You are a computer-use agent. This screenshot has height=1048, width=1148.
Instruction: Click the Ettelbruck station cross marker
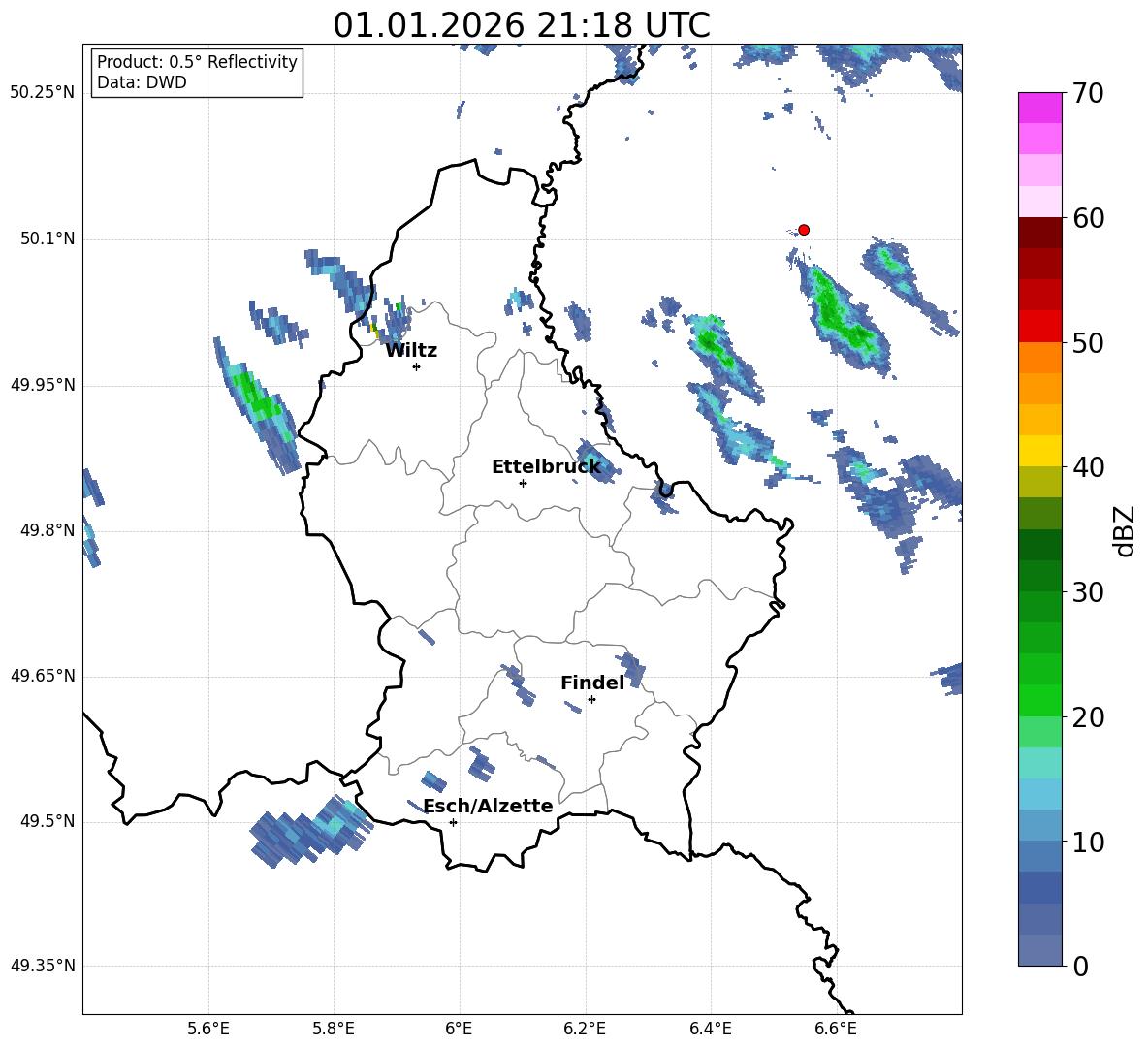523,483
